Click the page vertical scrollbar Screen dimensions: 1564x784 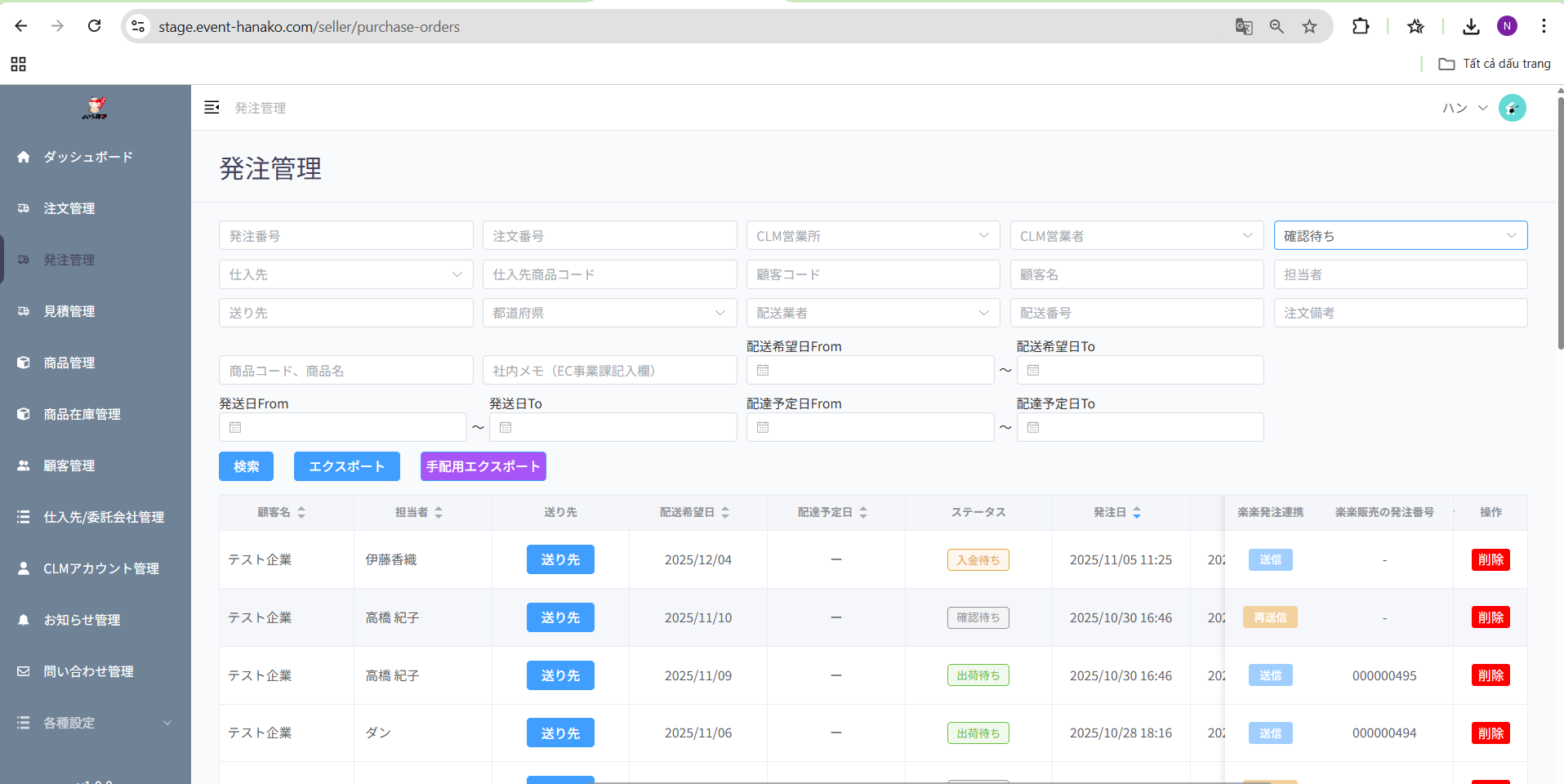(x=1559, y=220)
